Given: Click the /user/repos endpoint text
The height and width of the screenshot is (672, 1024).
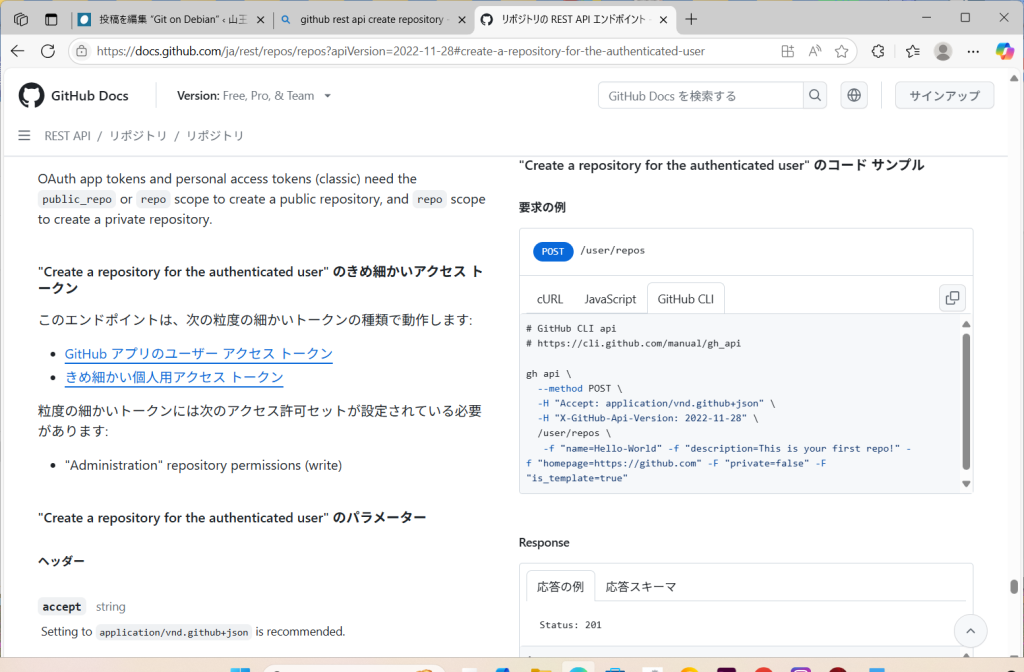Looking at the screenshot, I should [x=613, y=250].
